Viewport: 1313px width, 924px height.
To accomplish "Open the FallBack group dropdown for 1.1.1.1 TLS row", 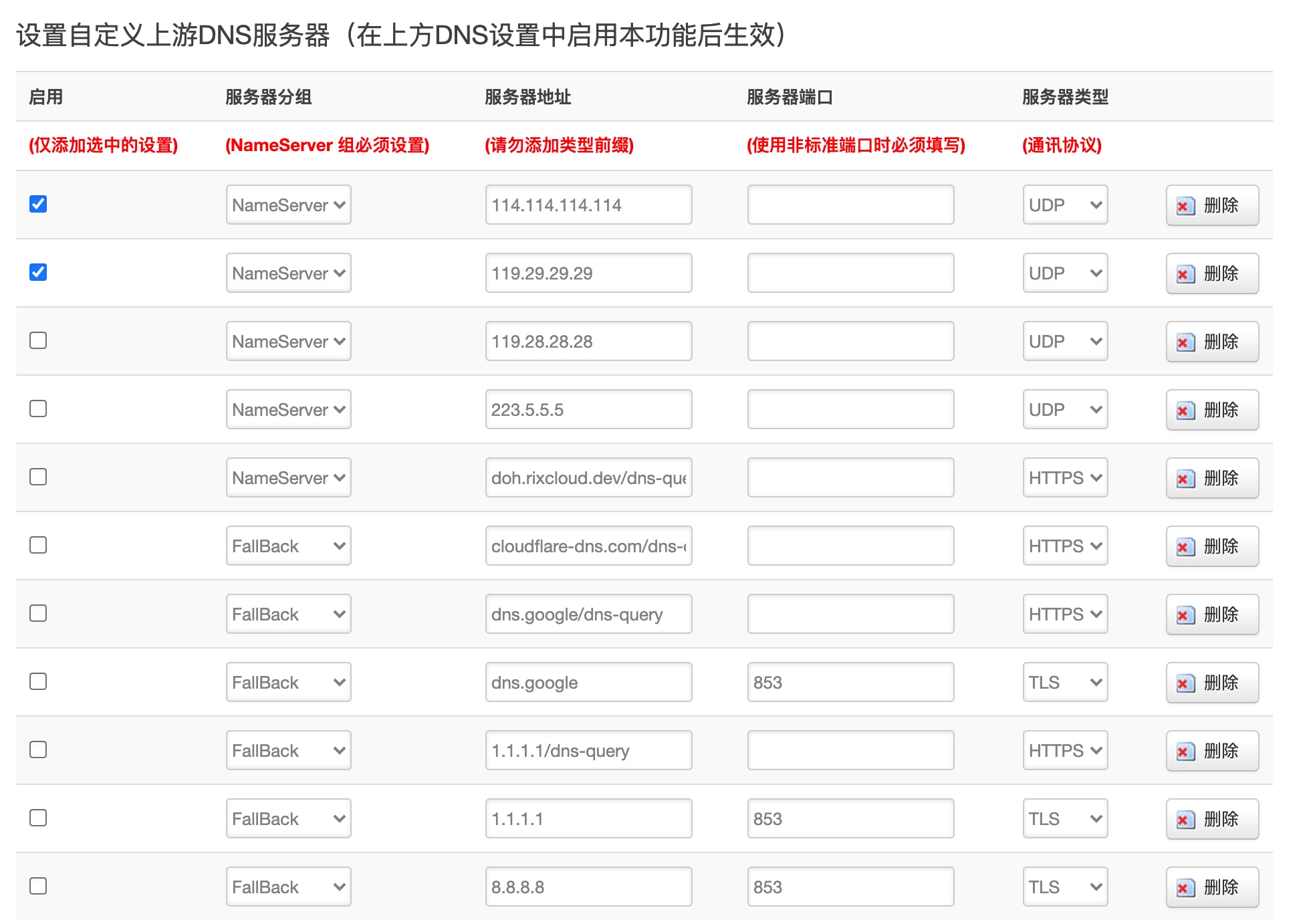I will click(288, 818).
